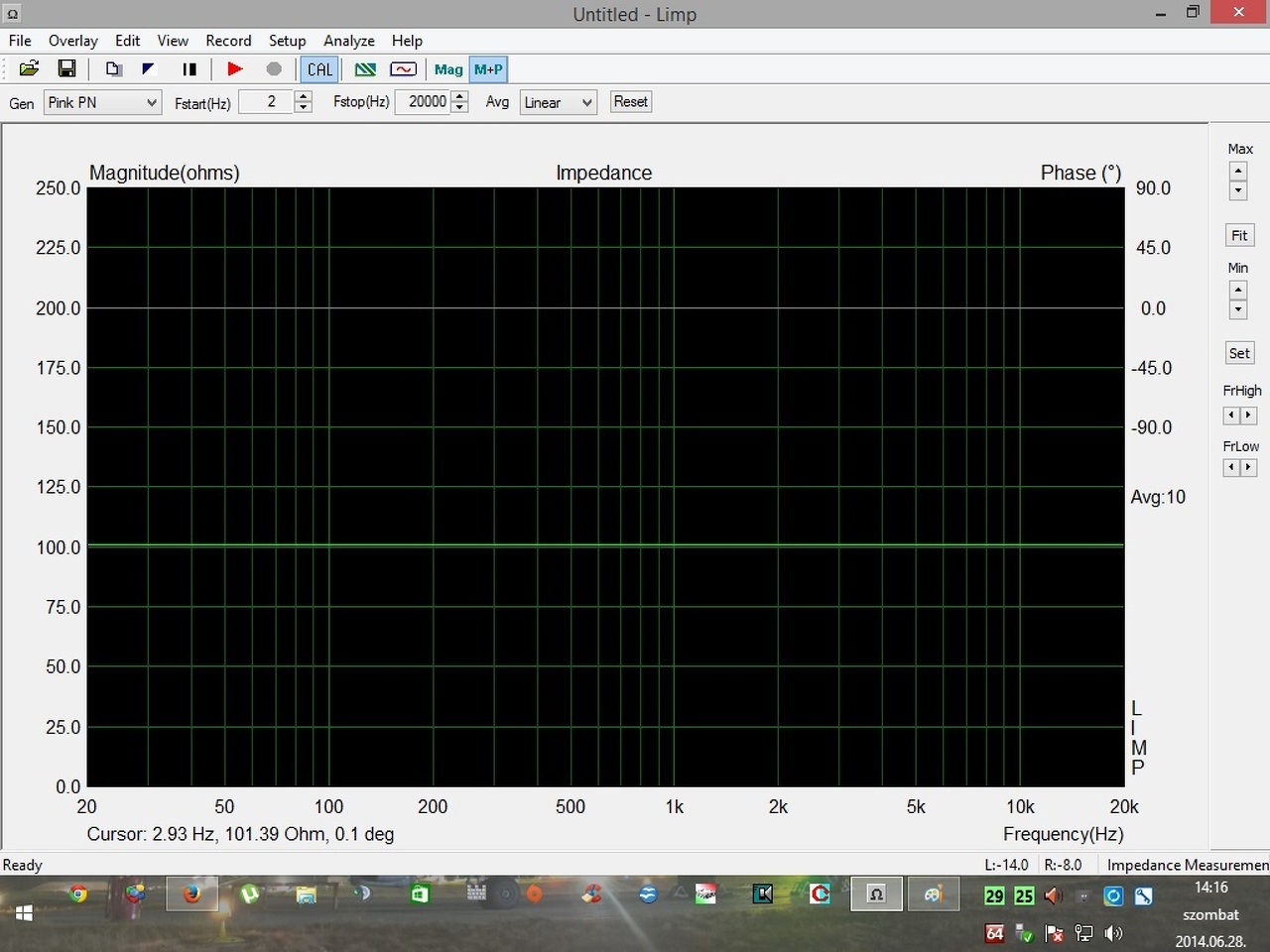This screenshot has width=1270, height=952.
Task: Decrease Fstart with its down arrow
Action: click(304, 107)
